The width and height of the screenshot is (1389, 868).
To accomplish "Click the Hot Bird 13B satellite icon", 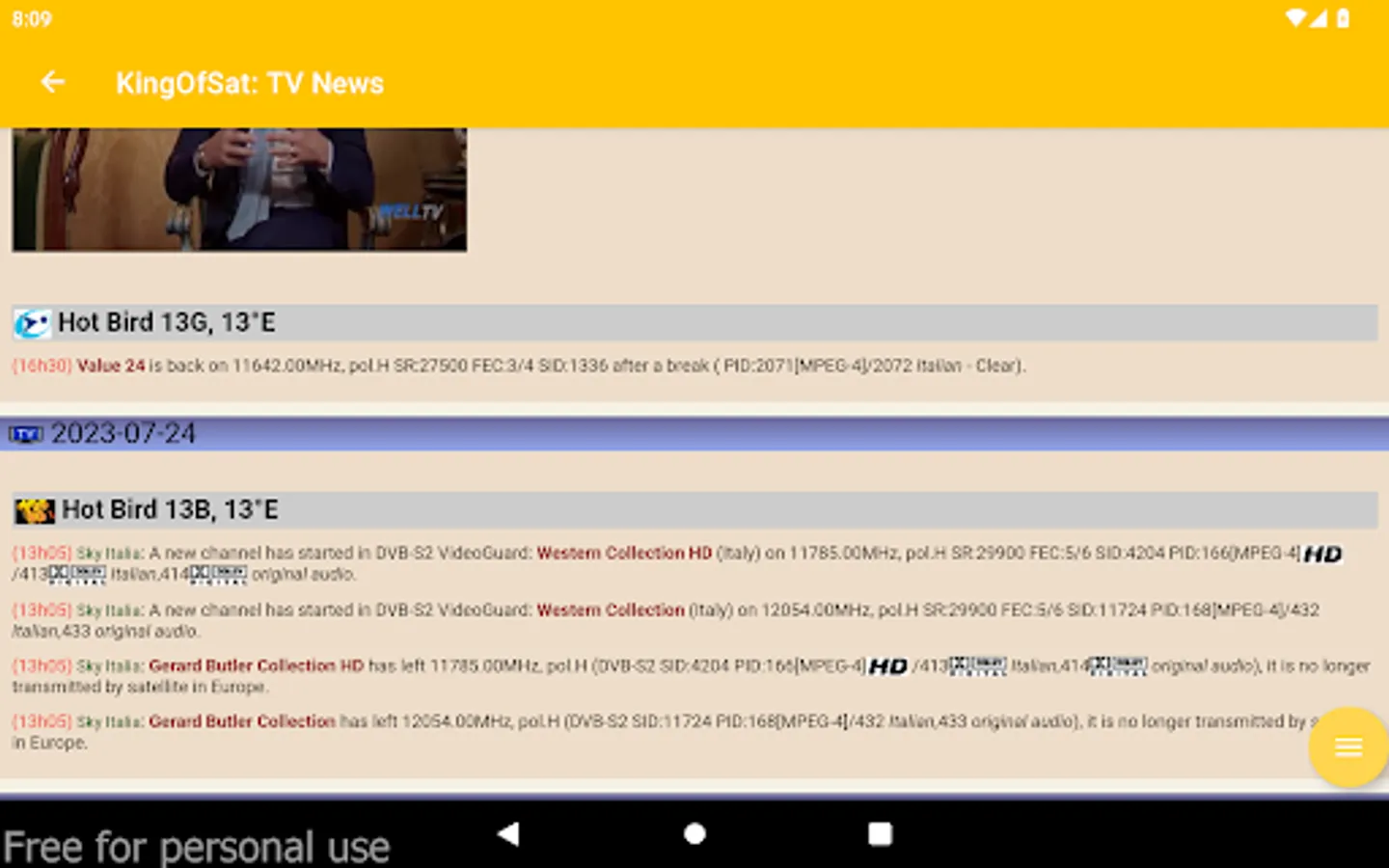I will pos(35,510).
